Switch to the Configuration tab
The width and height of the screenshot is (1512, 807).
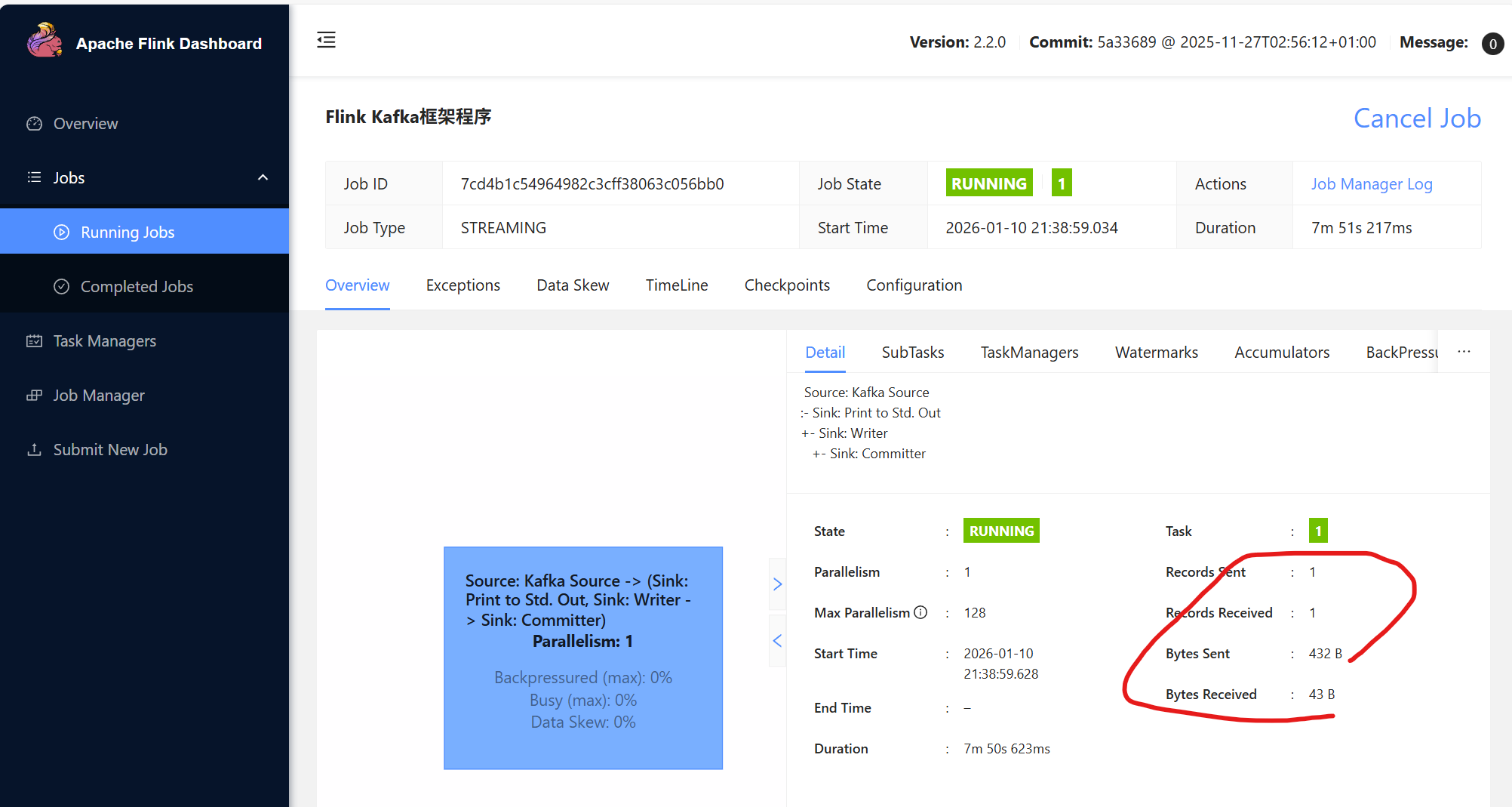click(x=914, y=285)
